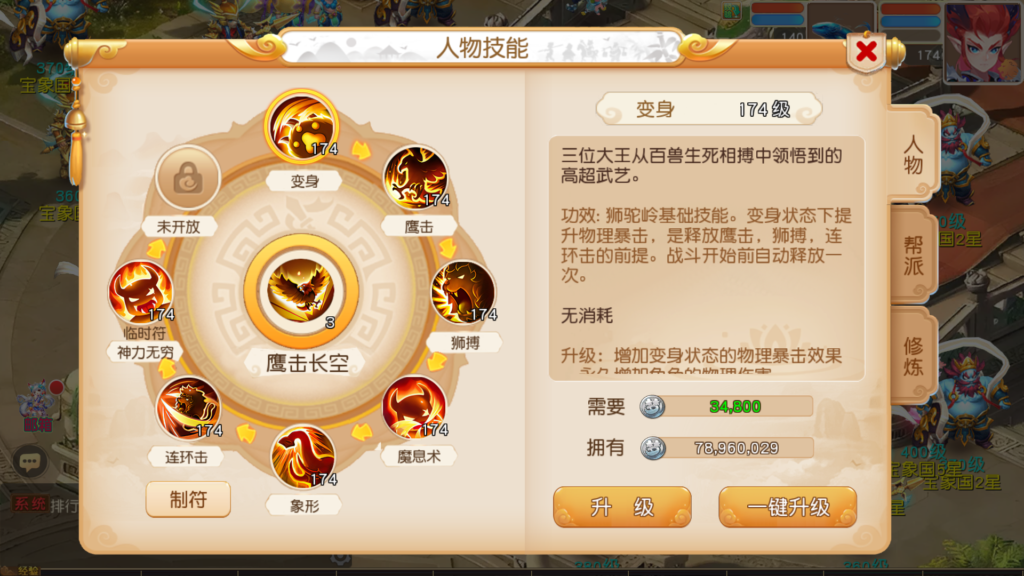Image resolution: width=1024 pixels, height=576 pixels.
Task: Open the central 鹰击长空 skill icon
Action: (301, 291)
